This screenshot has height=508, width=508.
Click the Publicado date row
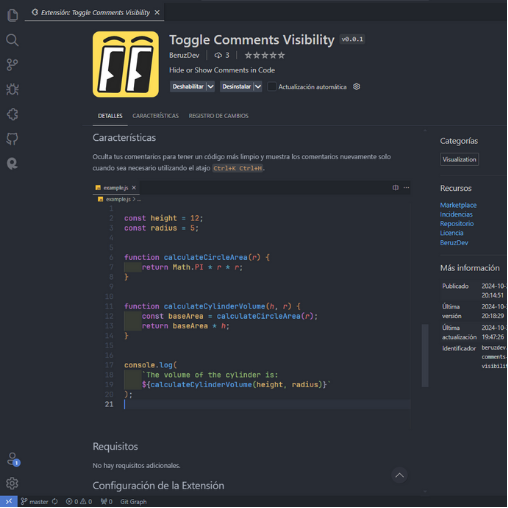(474, 291)
